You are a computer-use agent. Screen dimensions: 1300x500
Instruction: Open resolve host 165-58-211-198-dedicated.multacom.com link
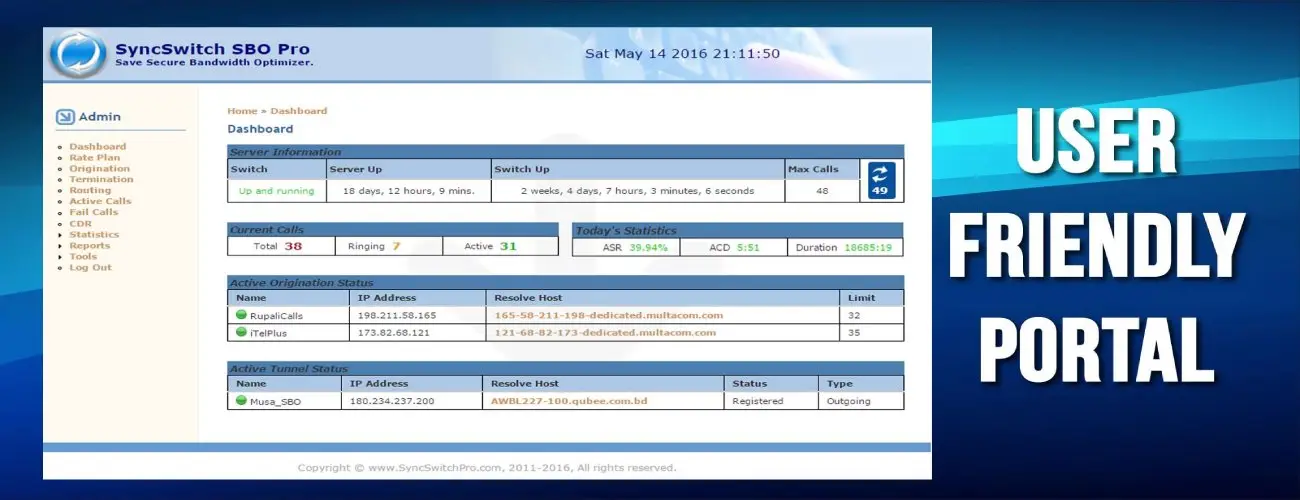[x=609, y=315]
